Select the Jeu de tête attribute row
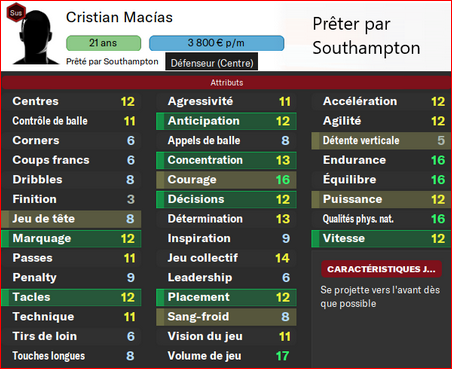The image size is (452, 369). coord(71,219)
